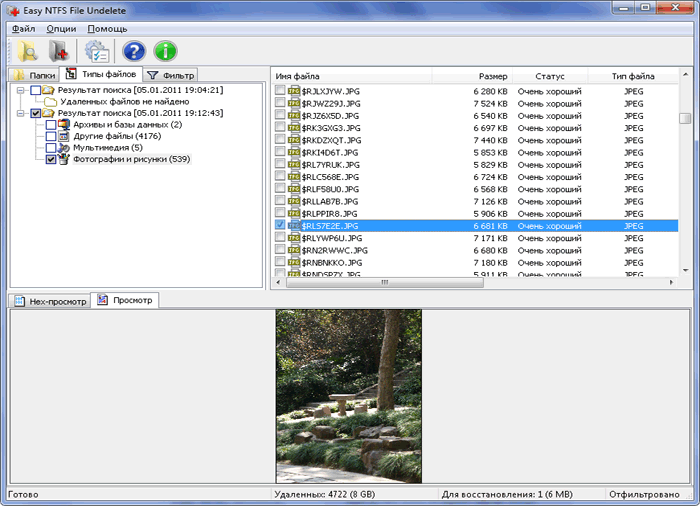This screenshot has width=700, height=506.
Task: Check the box for $RJWZ29J.JPG
Action: click(x=279, y=103)
